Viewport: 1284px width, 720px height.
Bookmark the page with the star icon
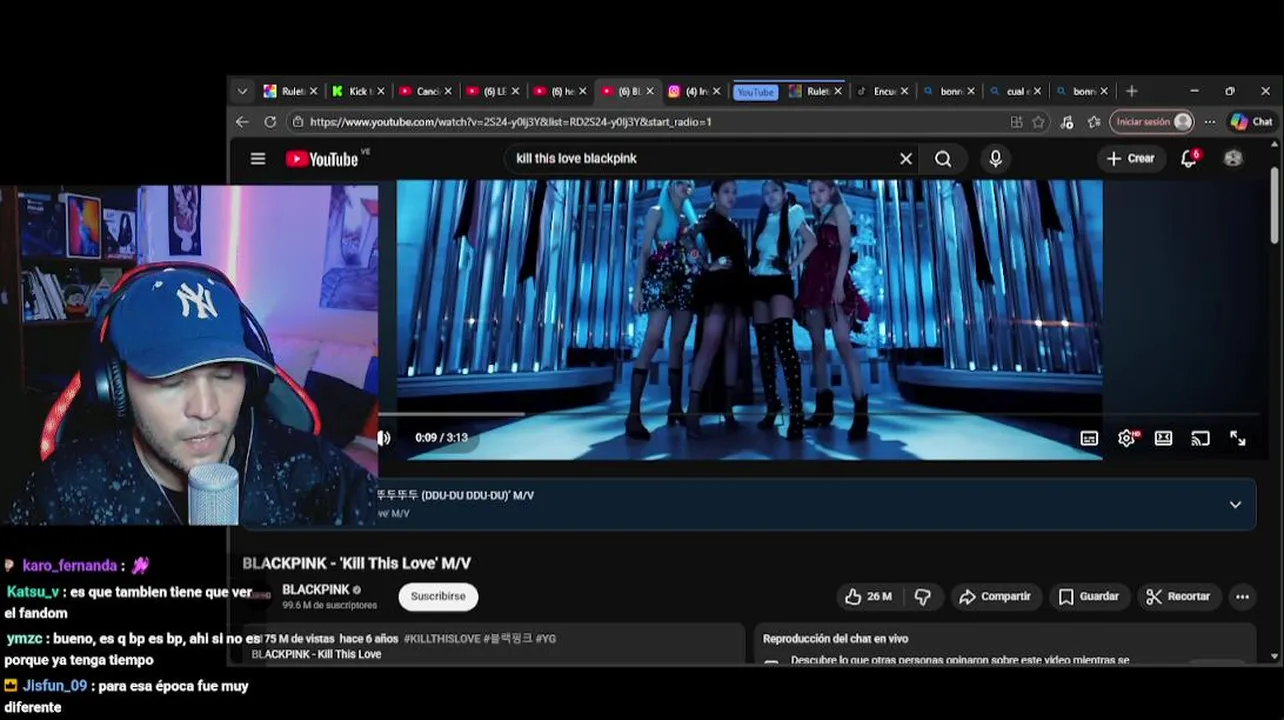(1039, 122)
